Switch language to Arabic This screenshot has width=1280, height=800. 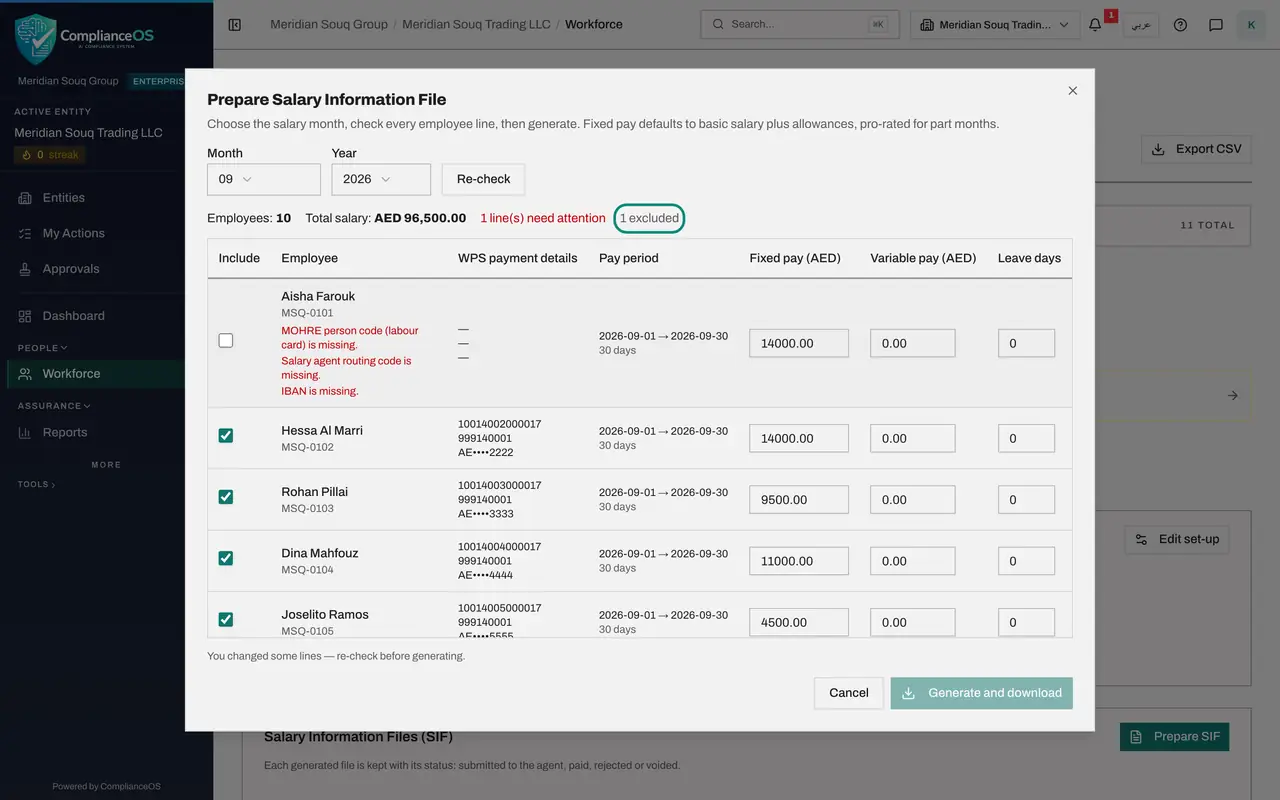click(x=1141, y=24)
